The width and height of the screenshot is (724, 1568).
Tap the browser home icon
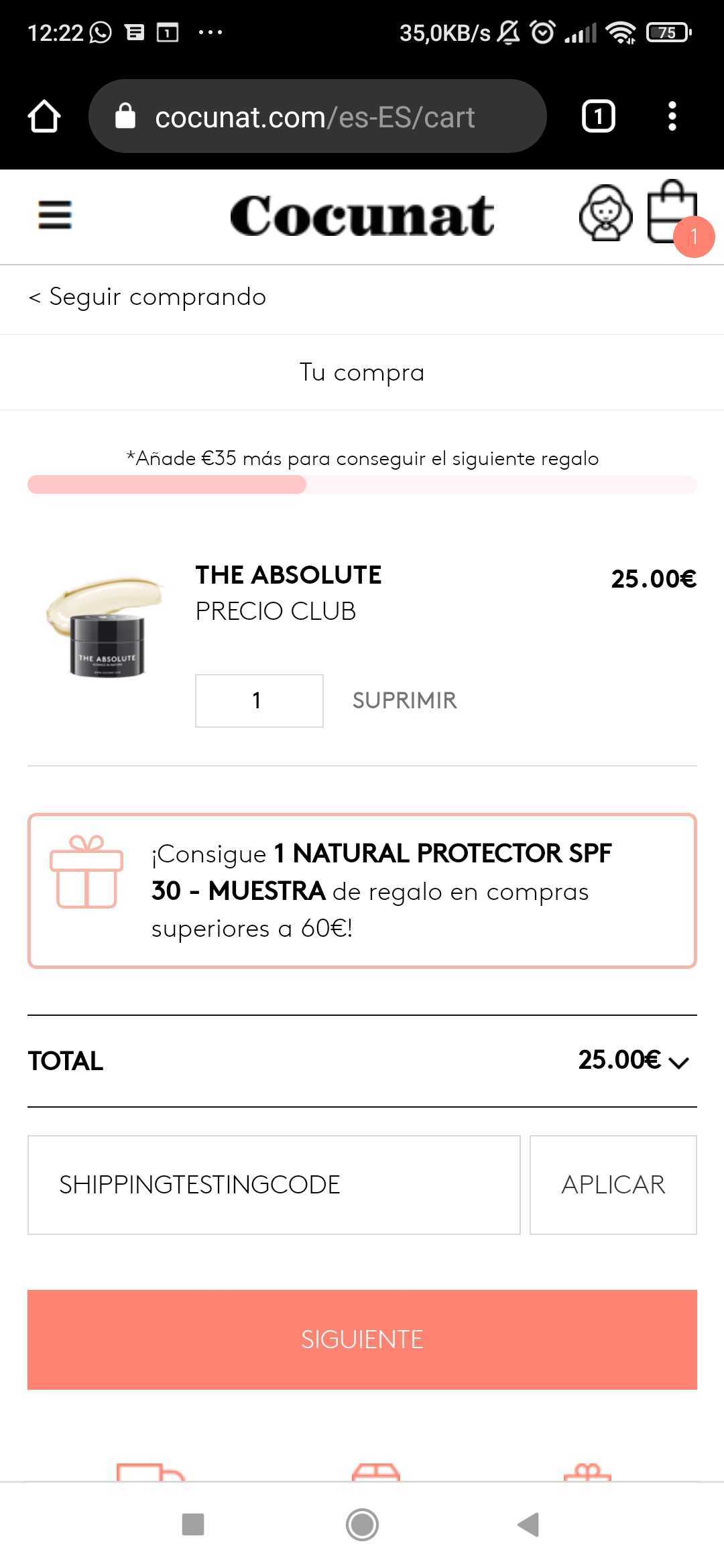(x=44, y=117)
